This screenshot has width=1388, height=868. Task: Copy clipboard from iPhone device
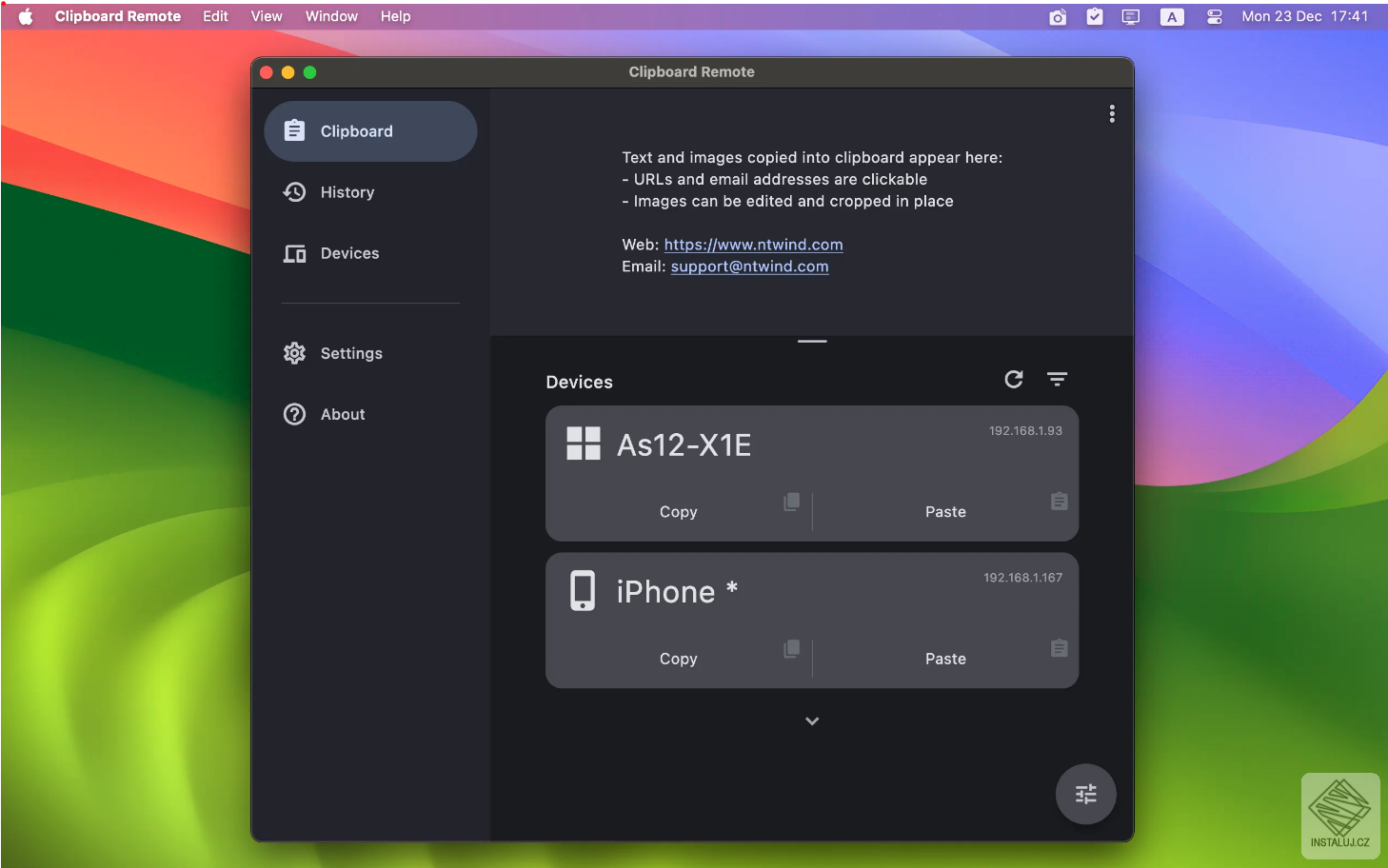[x=679, y=659]
